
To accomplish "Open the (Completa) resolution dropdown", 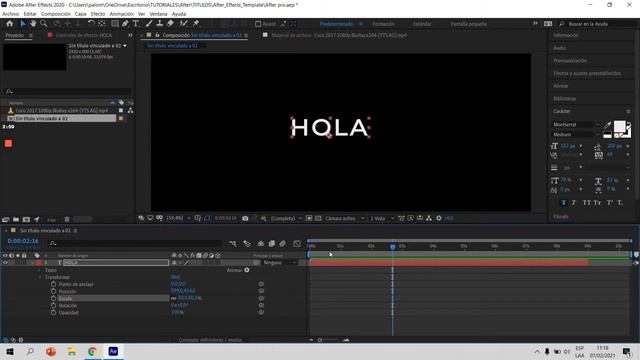I will tap(286, 218).
